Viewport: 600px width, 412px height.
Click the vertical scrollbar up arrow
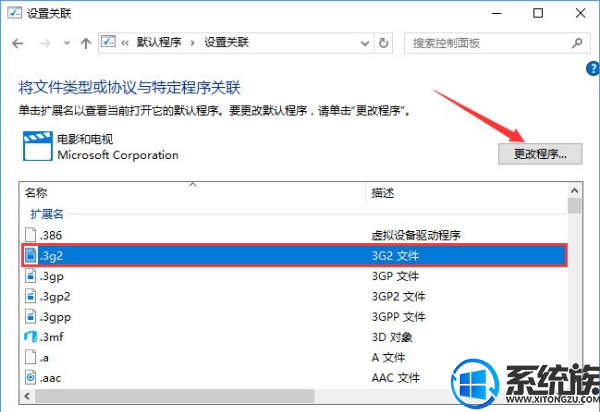coord(575,190)
